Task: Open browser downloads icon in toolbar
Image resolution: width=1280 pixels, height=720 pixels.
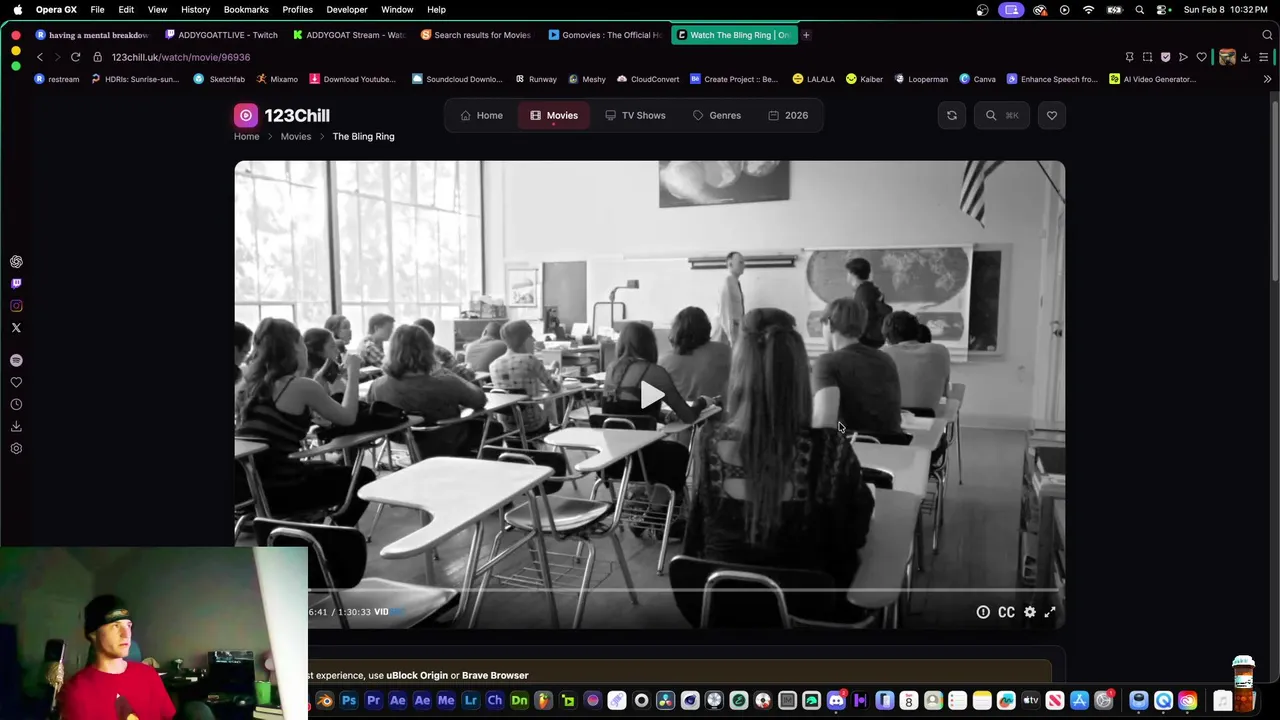Action: coord(1245,57)
